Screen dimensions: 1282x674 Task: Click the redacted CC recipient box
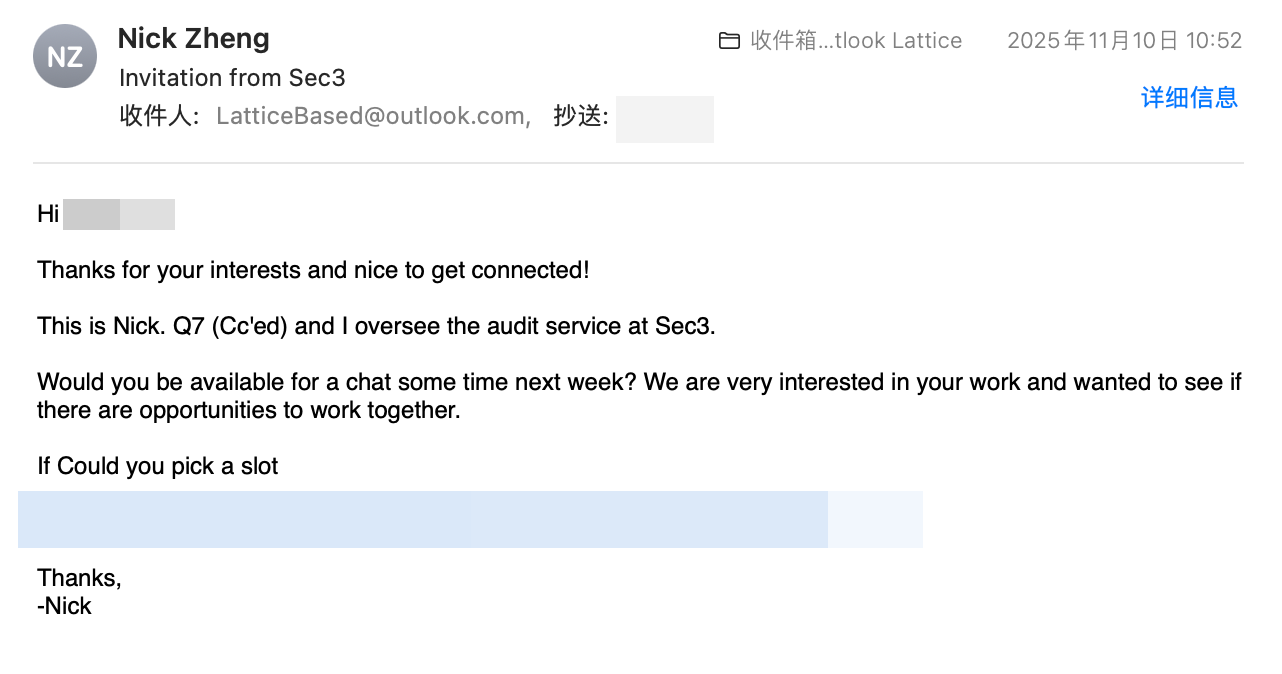click(664, 119)
